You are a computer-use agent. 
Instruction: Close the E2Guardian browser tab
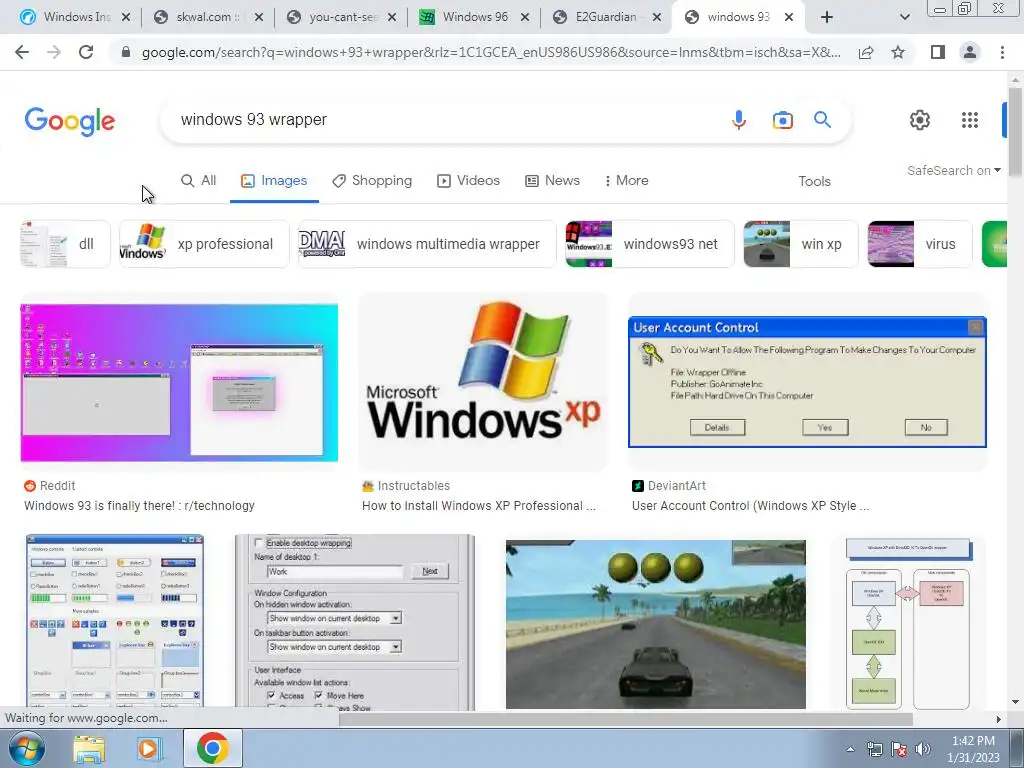point(658,17)
